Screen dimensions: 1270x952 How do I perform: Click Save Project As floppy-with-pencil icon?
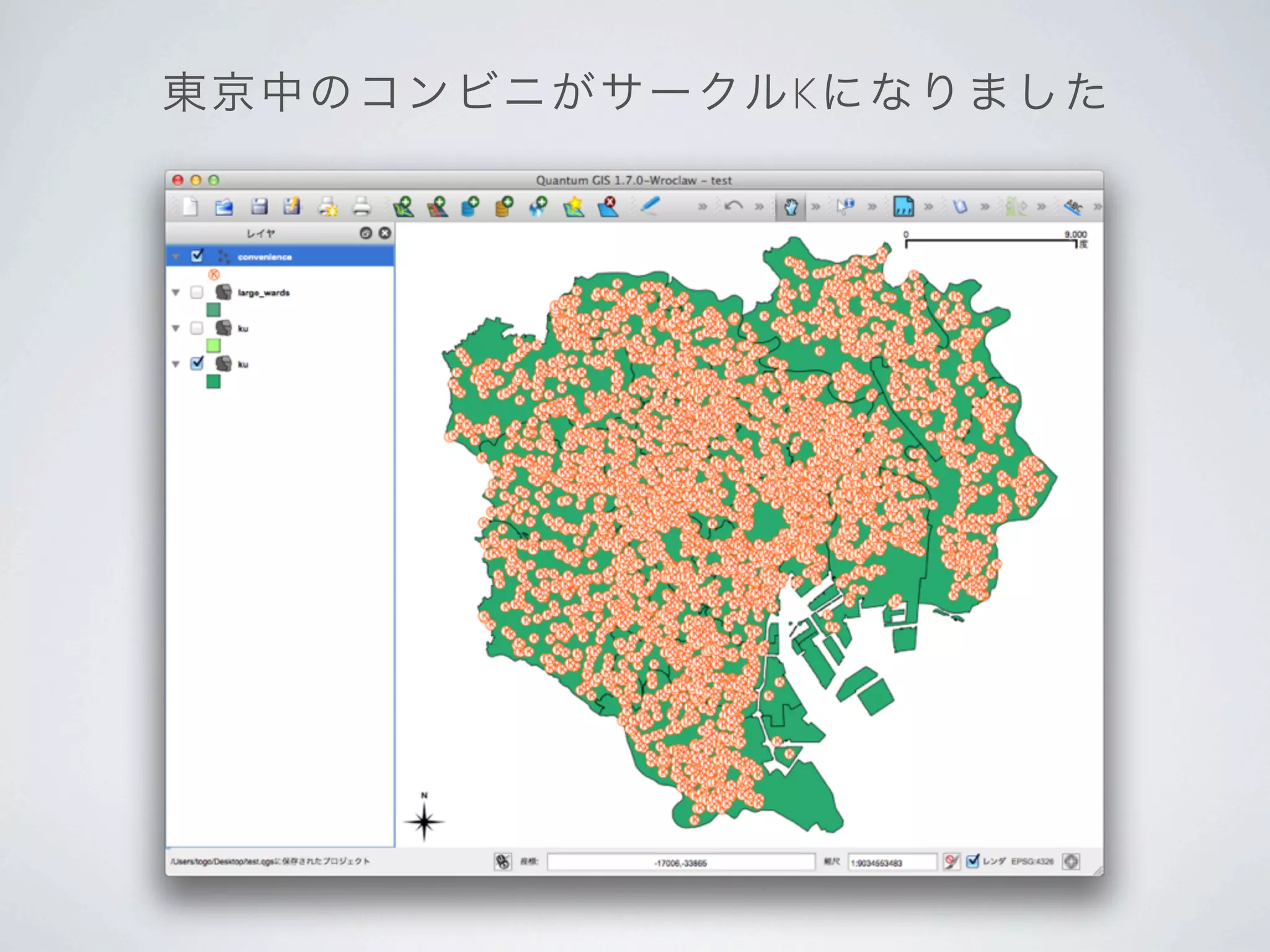point(292,206)
